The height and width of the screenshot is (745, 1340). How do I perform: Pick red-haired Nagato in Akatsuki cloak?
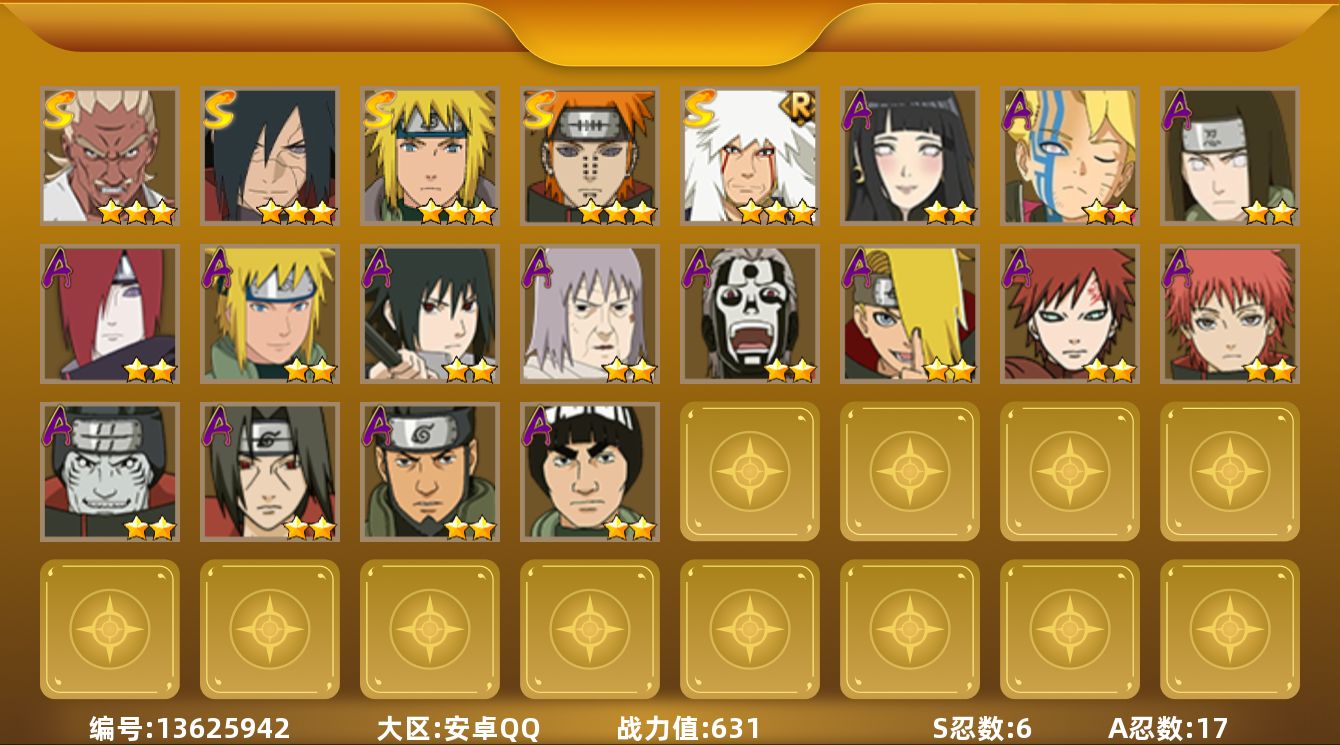pyautogui.click(x=110, y=314)
